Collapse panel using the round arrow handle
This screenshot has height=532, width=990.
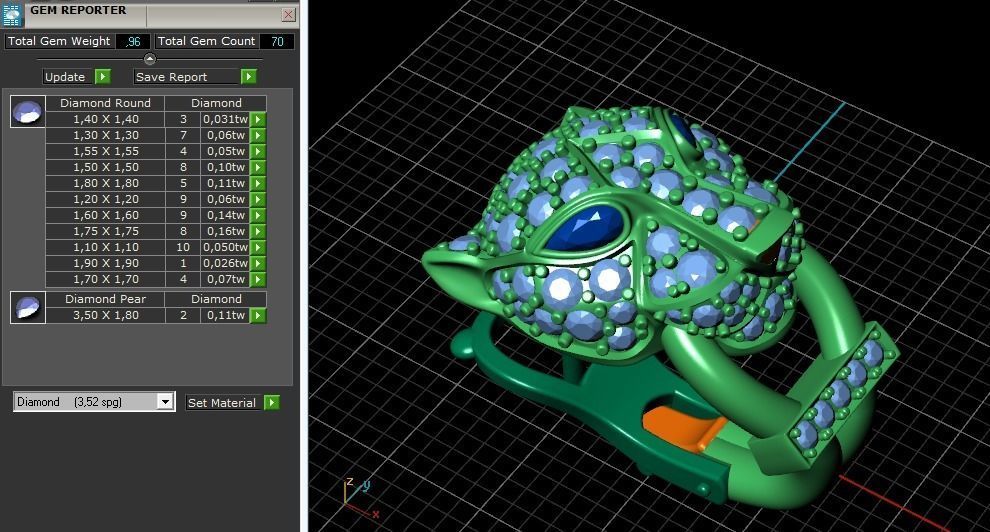[x=150, y=59]
